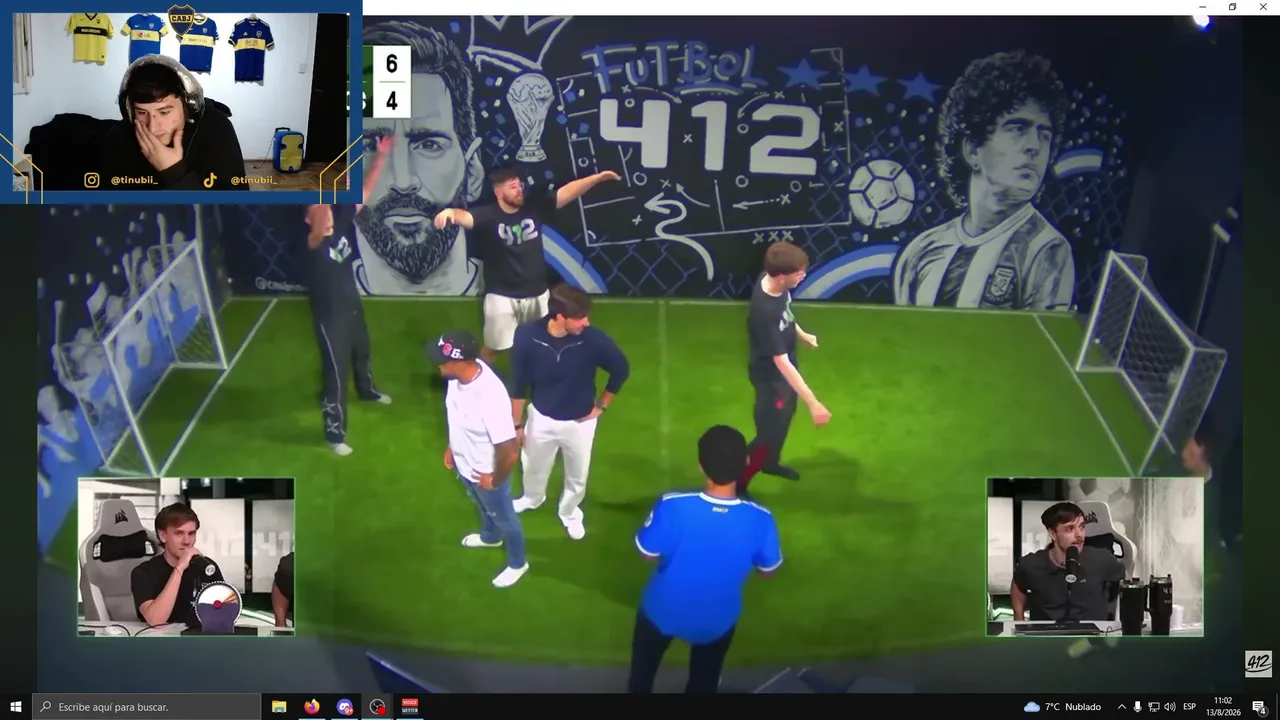Open the Voicemeeter taskbar icon
This screenshot has width=1280, height=720.
click(409, 707)
